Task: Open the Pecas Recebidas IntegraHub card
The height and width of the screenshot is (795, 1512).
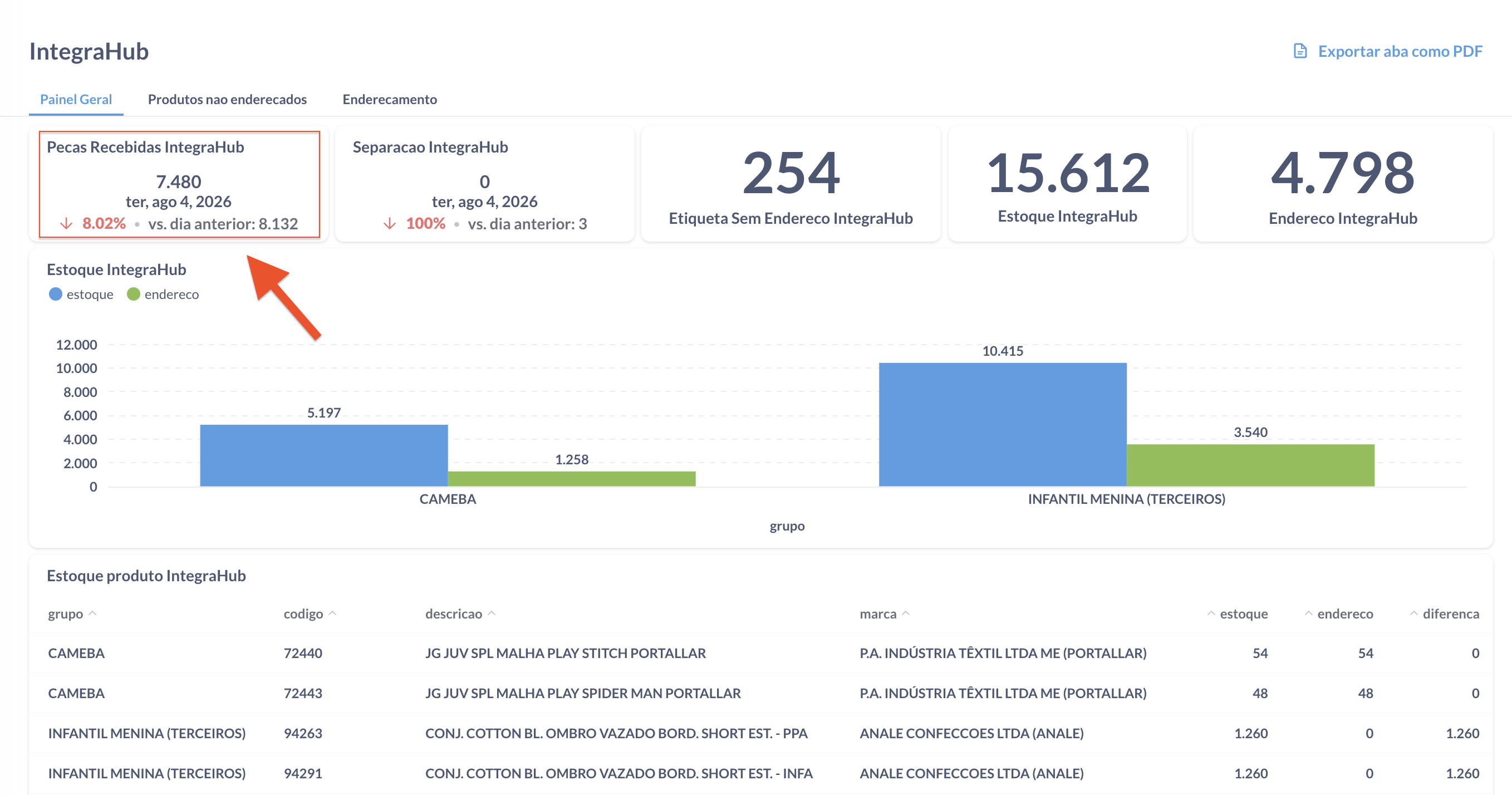Action: 179,184
